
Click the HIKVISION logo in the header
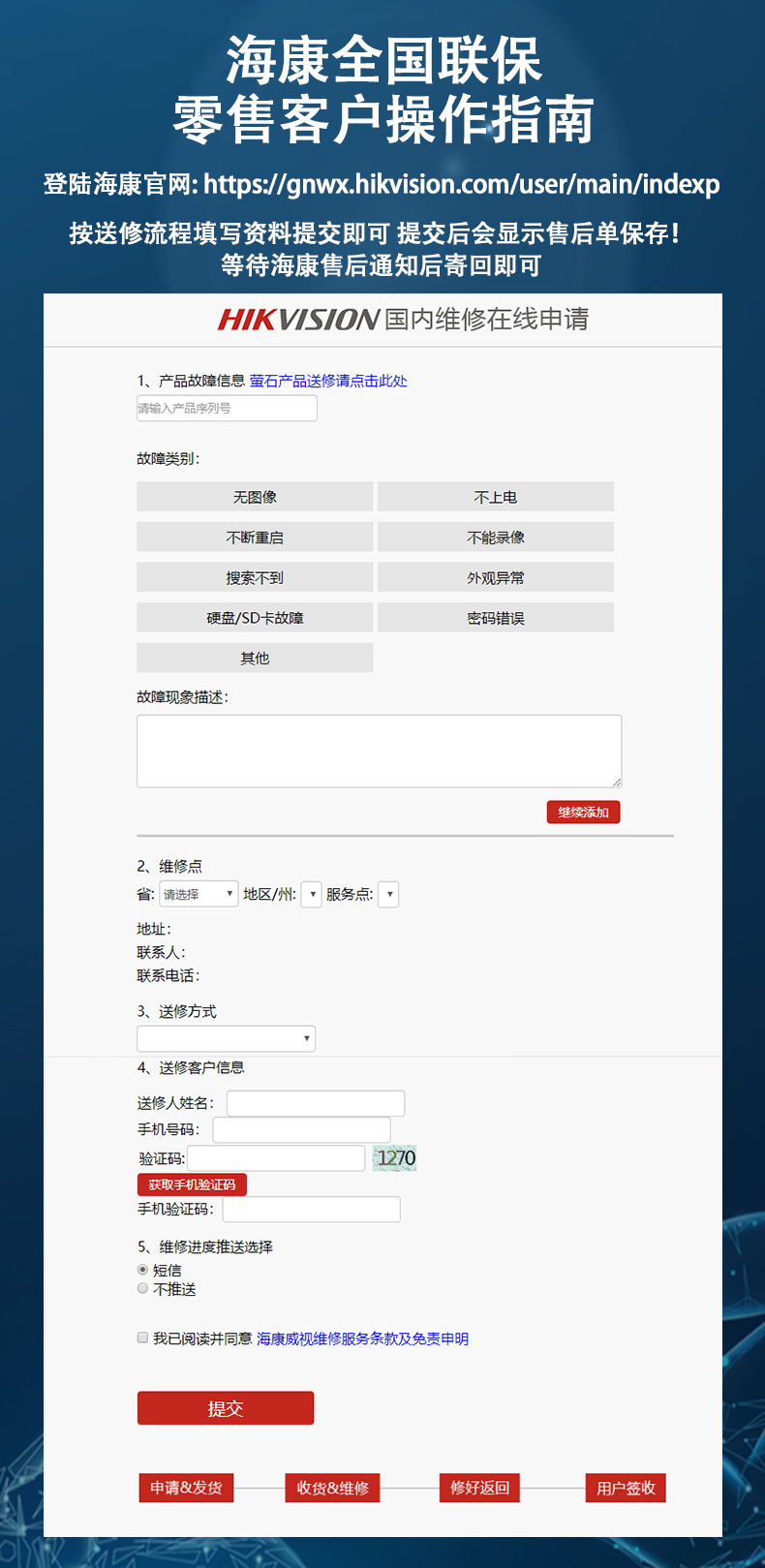(298, 320)
